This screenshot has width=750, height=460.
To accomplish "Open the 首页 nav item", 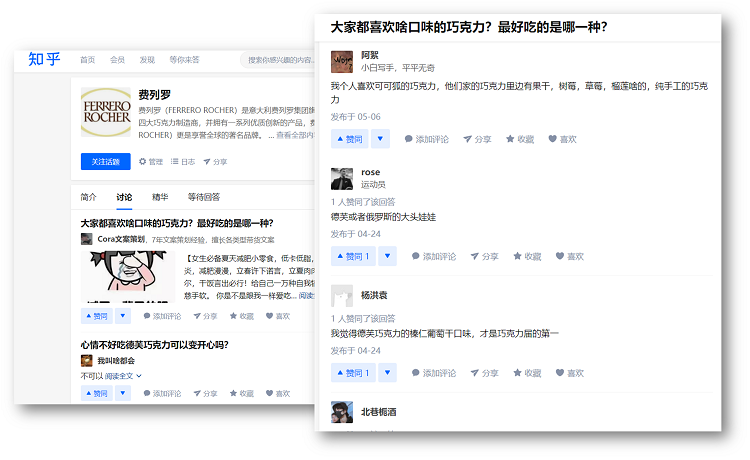I will point(88,60).
